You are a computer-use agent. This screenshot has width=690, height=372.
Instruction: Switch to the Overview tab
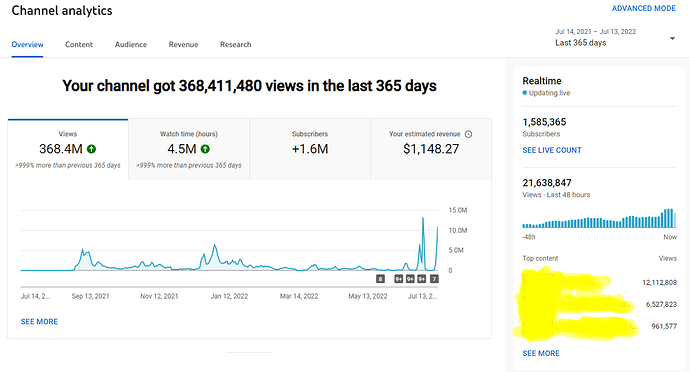(x=27, y=44)
